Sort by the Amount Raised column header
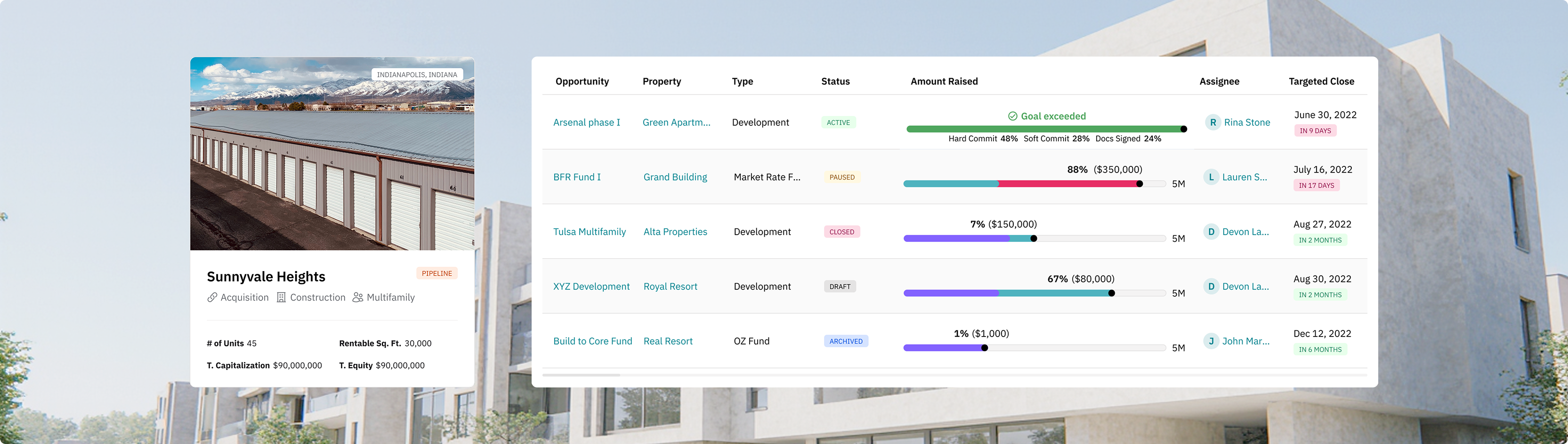This screenshot has width=1568, height=444. (x=944, y=82)
